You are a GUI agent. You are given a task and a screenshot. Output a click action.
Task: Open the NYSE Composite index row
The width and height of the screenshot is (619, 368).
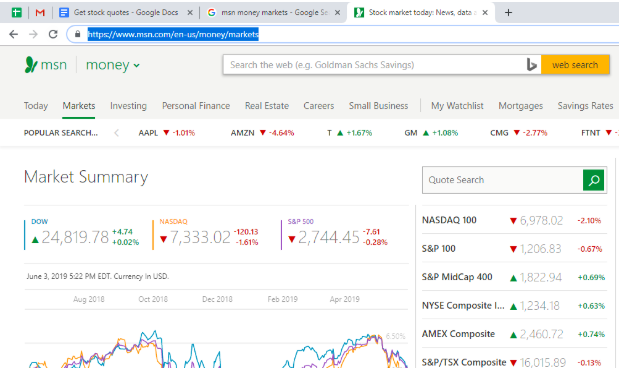[514, 306]
